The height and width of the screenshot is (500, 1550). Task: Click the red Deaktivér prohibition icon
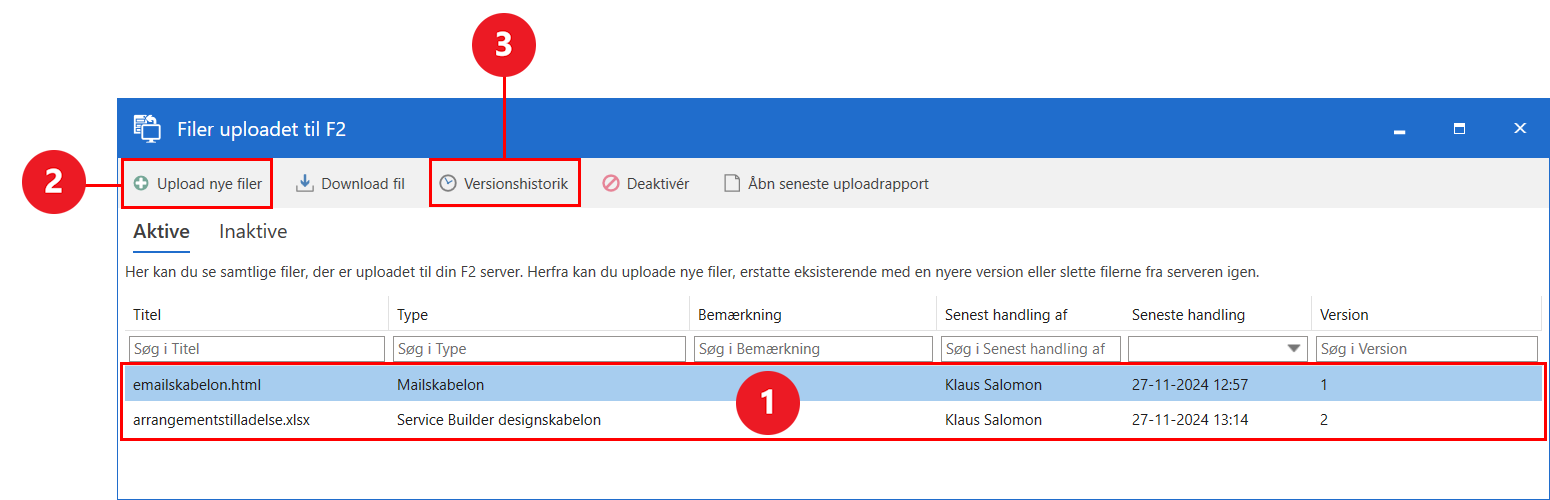point(611,184)
